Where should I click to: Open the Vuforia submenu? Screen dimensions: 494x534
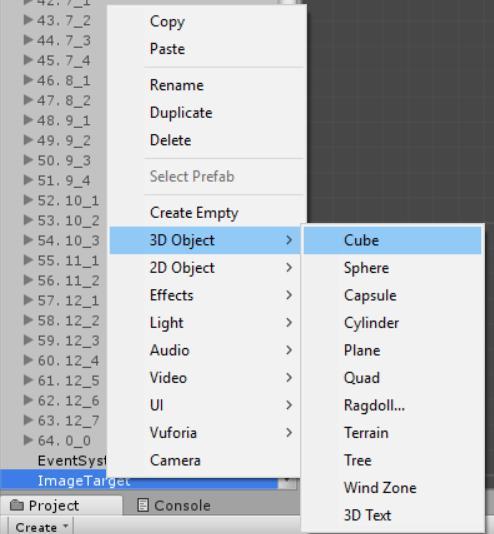click(205, 433)
